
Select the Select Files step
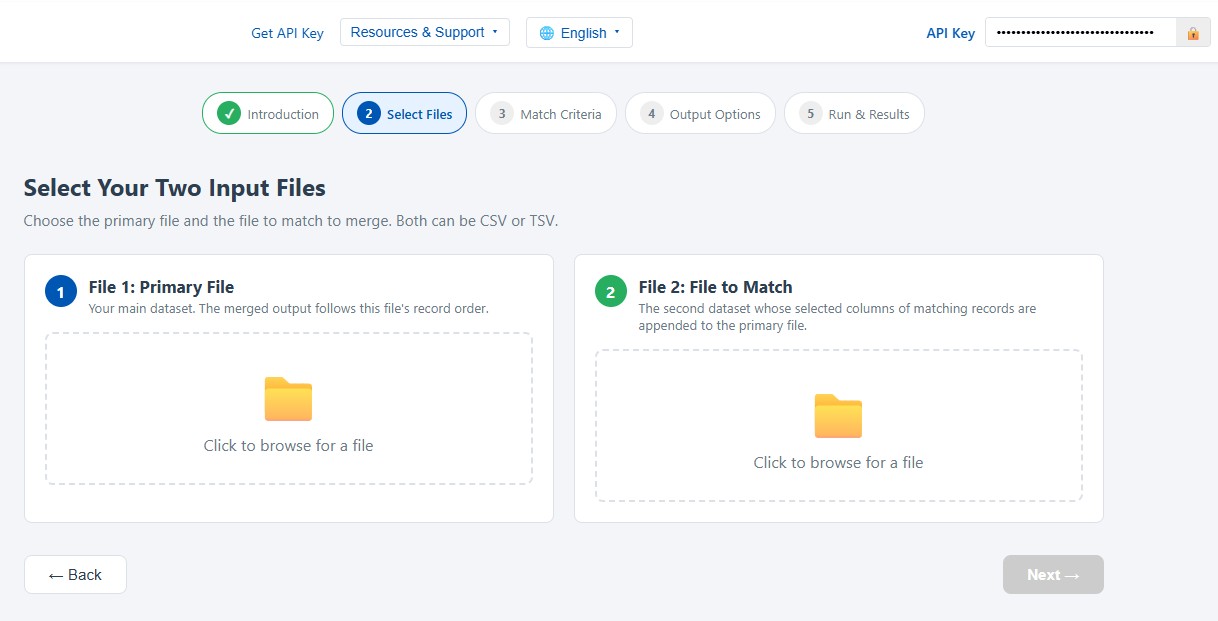click(x=404, y=113)
